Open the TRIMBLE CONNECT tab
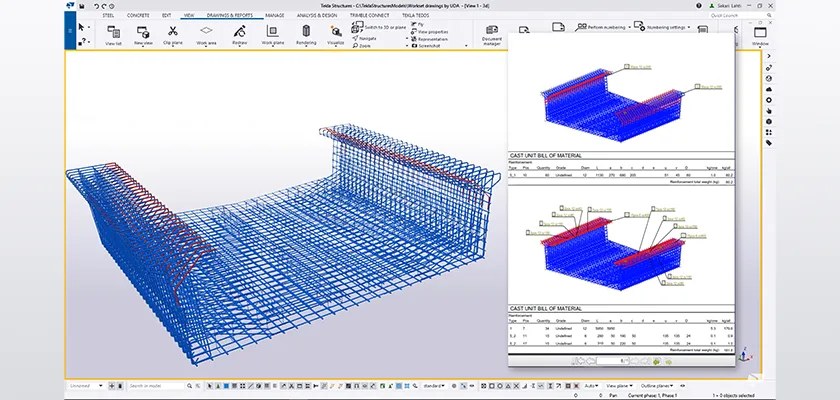This screenshot has height=400, width=840. click(370, 16)
